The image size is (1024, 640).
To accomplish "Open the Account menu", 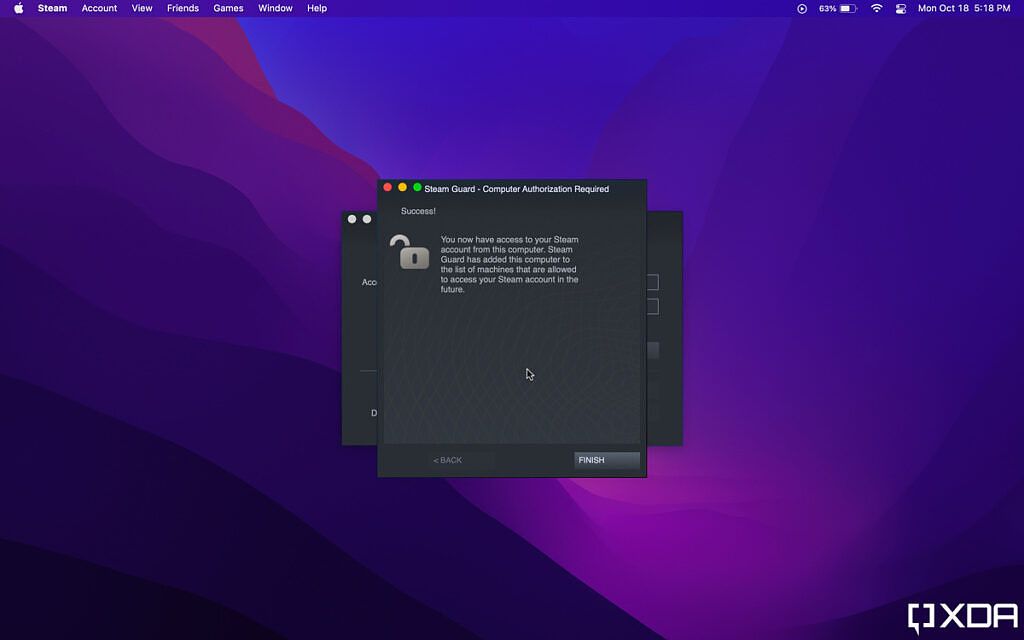I will pyautogui.click(x=99, y=8).
